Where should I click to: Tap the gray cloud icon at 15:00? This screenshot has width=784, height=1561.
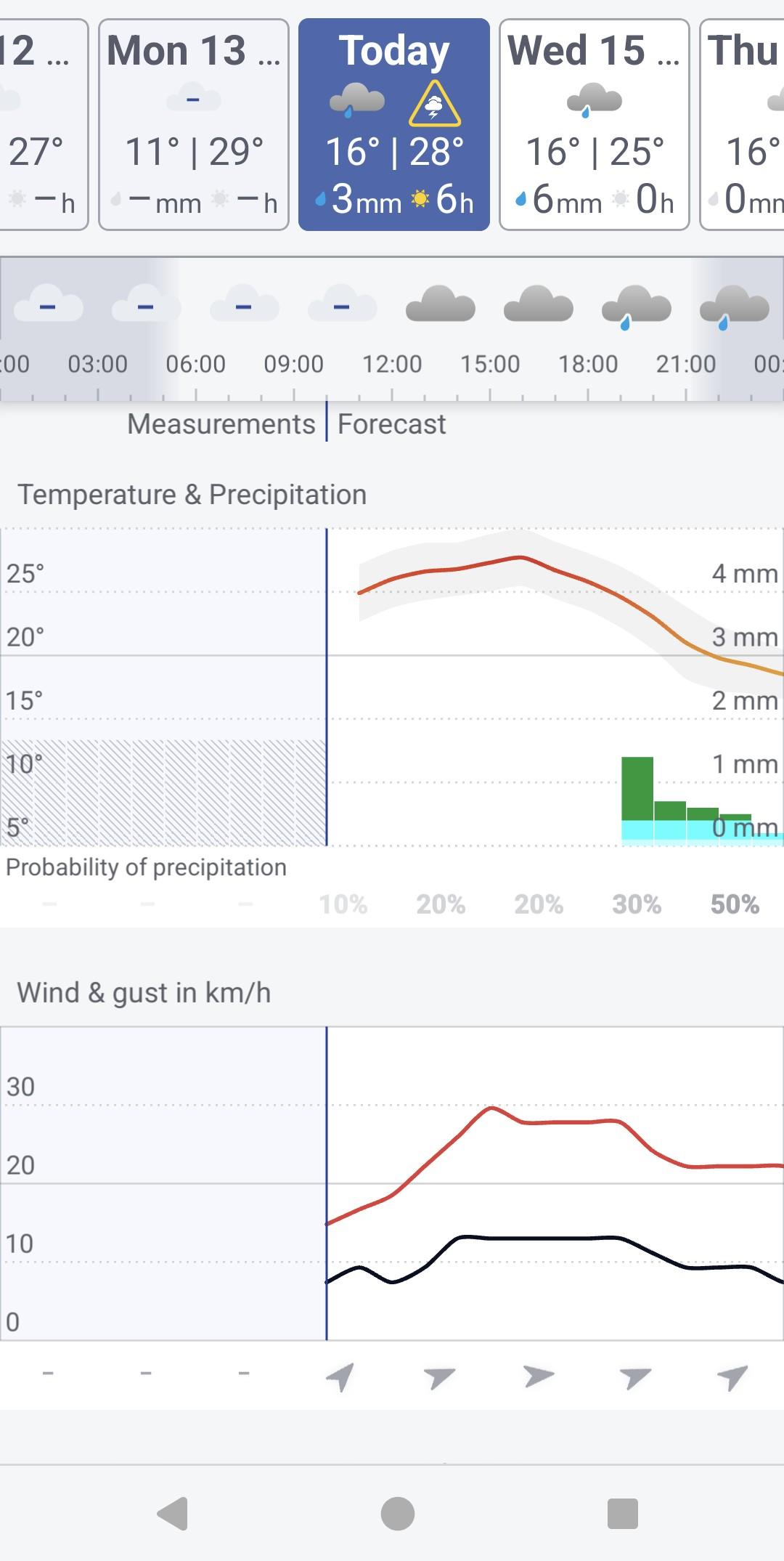tap(539, 304)
